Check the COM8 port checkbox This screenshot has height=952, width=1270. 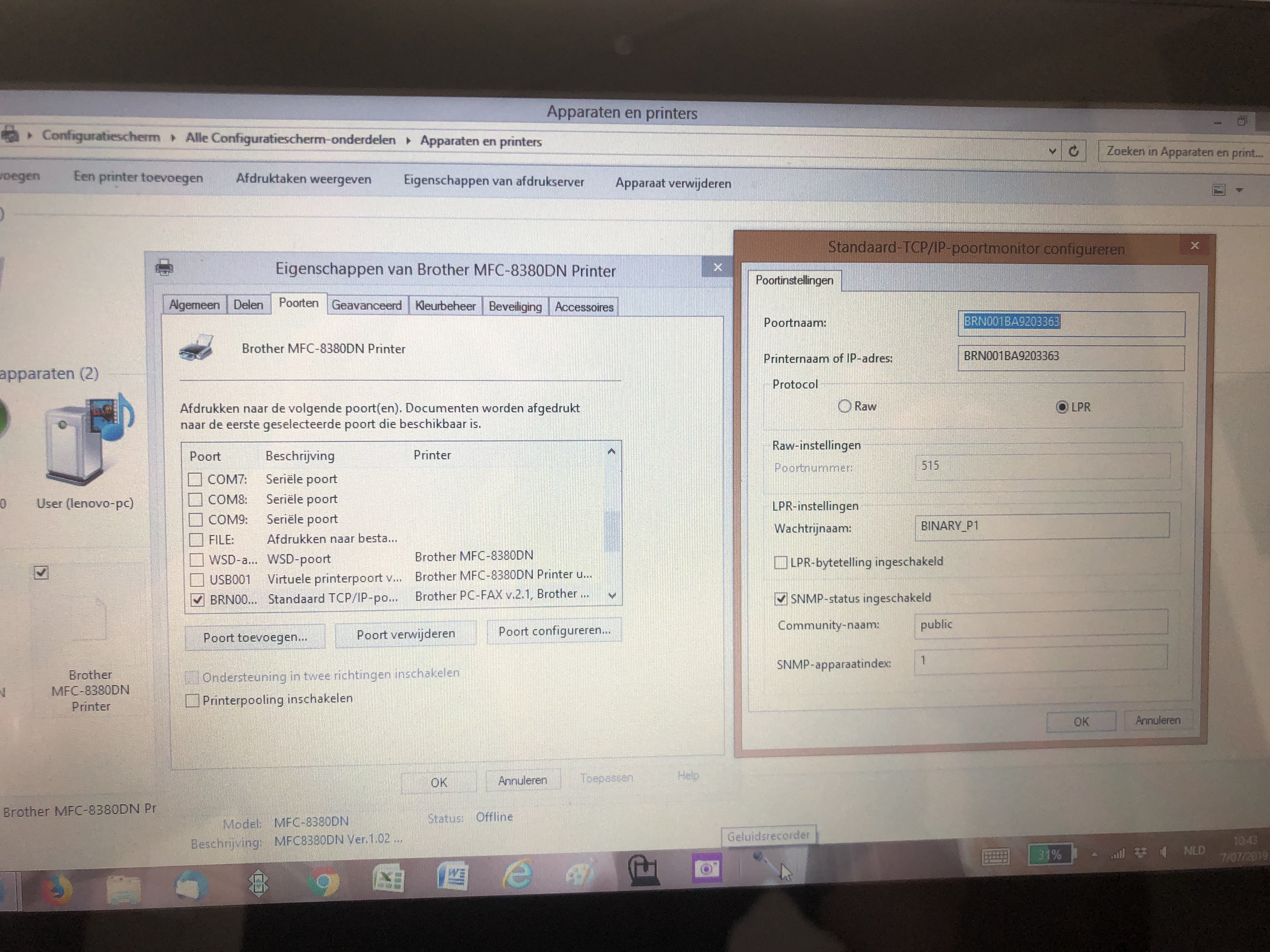pyautogui.click(x=195, y=499)
